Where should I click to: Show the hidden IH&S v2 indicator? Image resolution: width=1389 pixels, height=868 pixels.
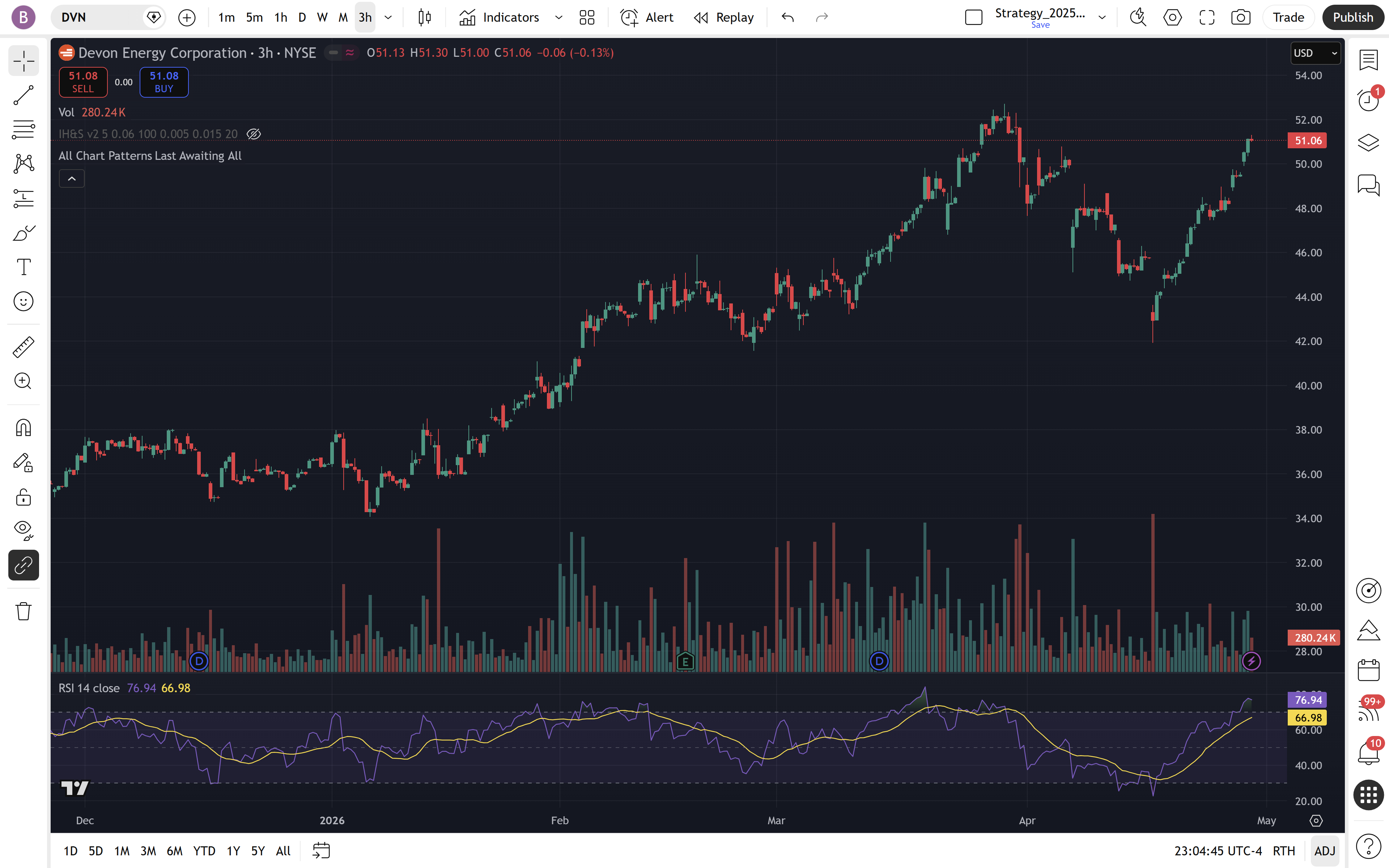click(x=254, y=134)
